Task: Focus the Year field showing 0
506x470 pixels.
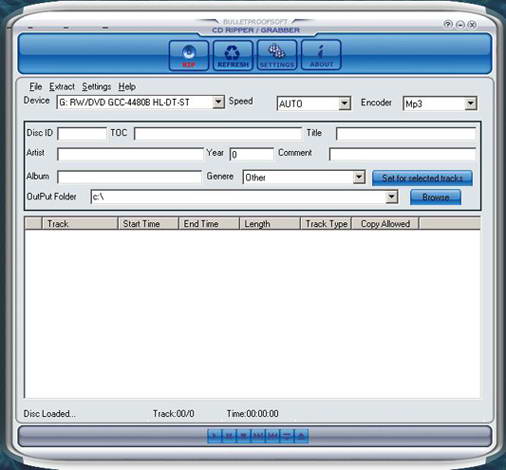Action: coord(252,154)
